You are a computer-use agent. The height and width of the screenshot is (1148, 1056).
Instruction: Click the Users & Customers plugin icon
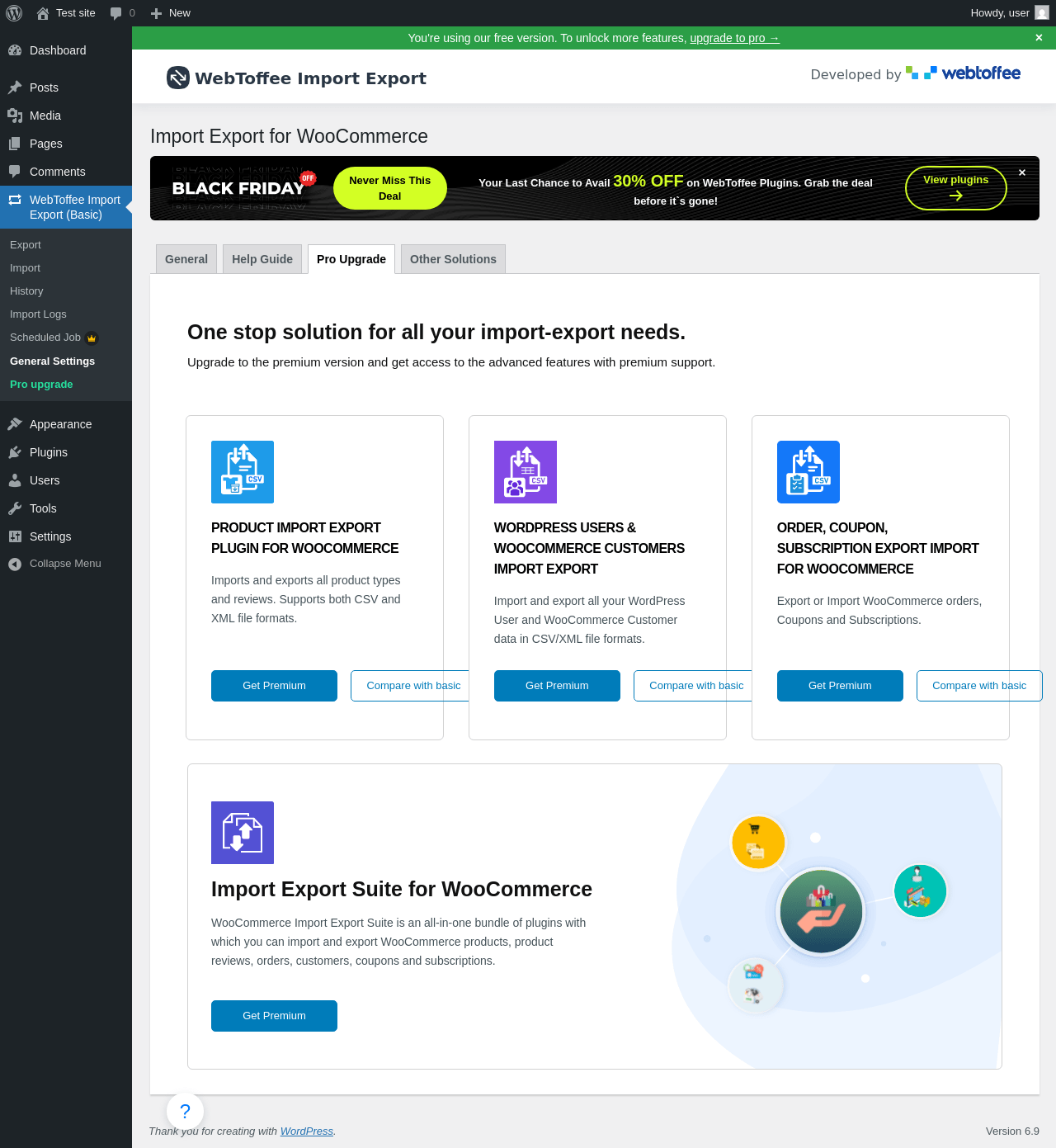(x=526, y=472)
